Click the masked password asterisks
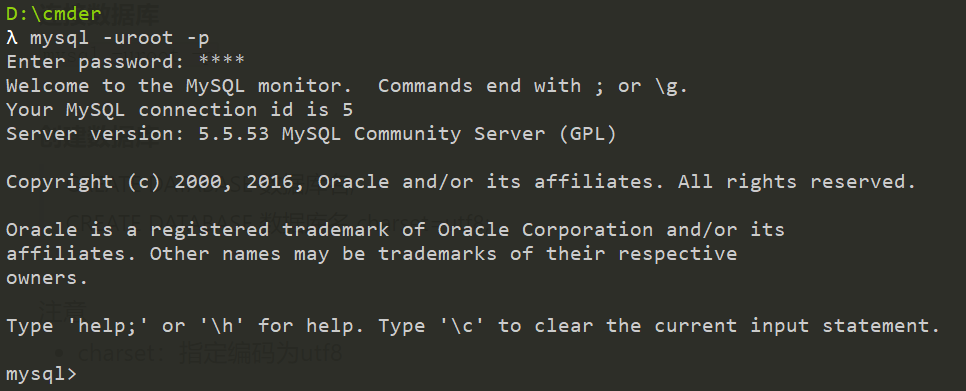Image resolution: width=966 pixels, height=391 pixels. pos(222,61)
